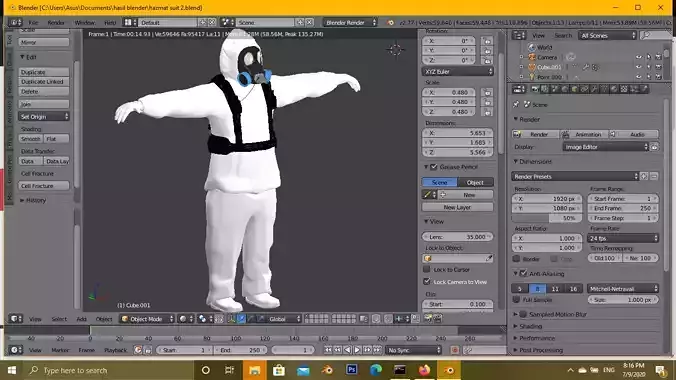Open the Display Image Editor dropdown
The image size is (676, 380).
coord(606,147)
